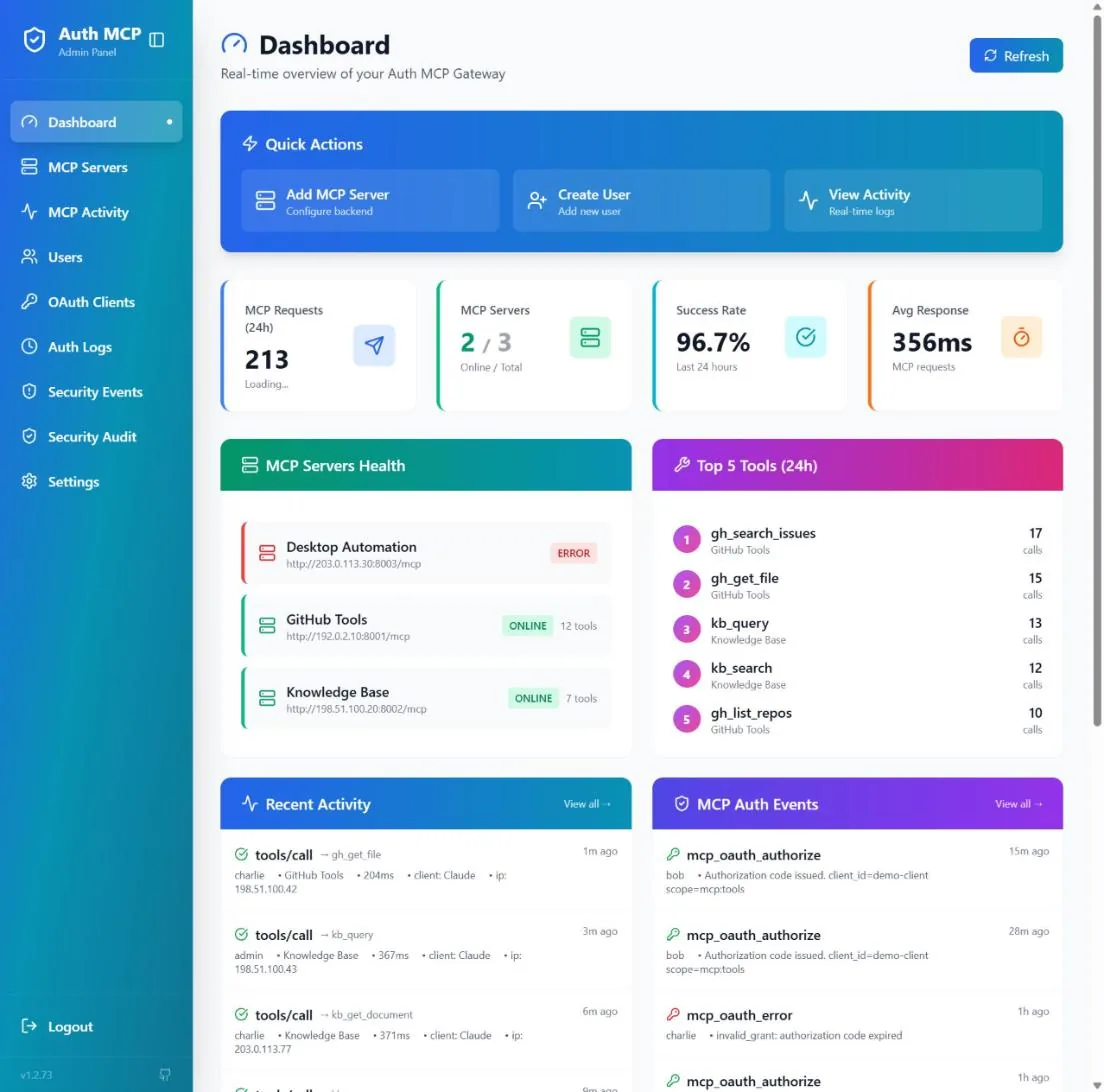Click rank badge 5 for gh_list_repos
The width and height of the screenshot is (1104, 1092).
[x=686, y=719]
